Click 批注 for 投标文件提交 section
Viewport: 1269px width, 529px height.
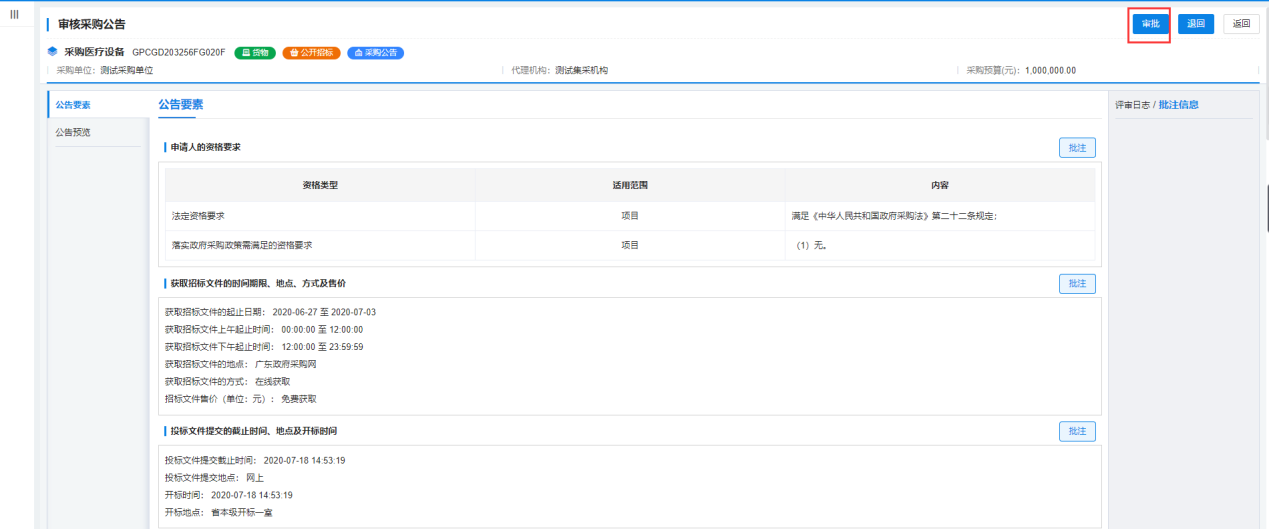click(1077, 431)
